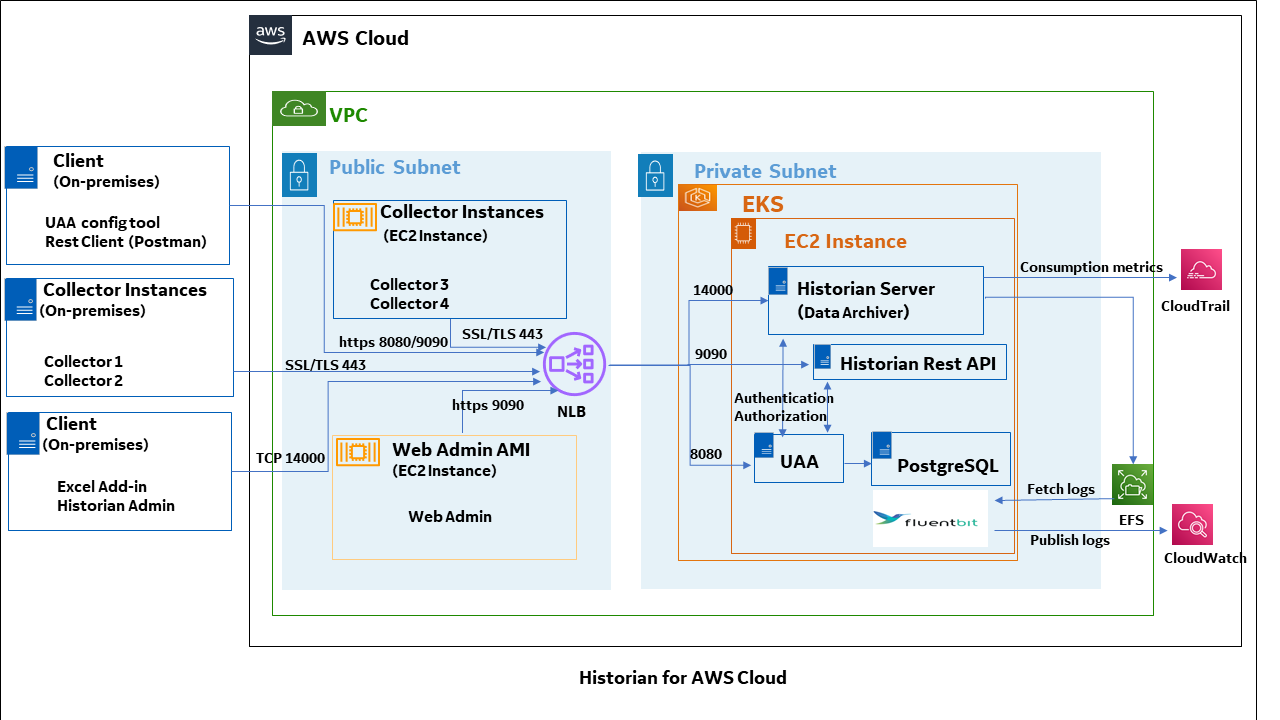
Task: Click "SSL/TLS 443" beside on-premises collectors
Action: point(325,365)
